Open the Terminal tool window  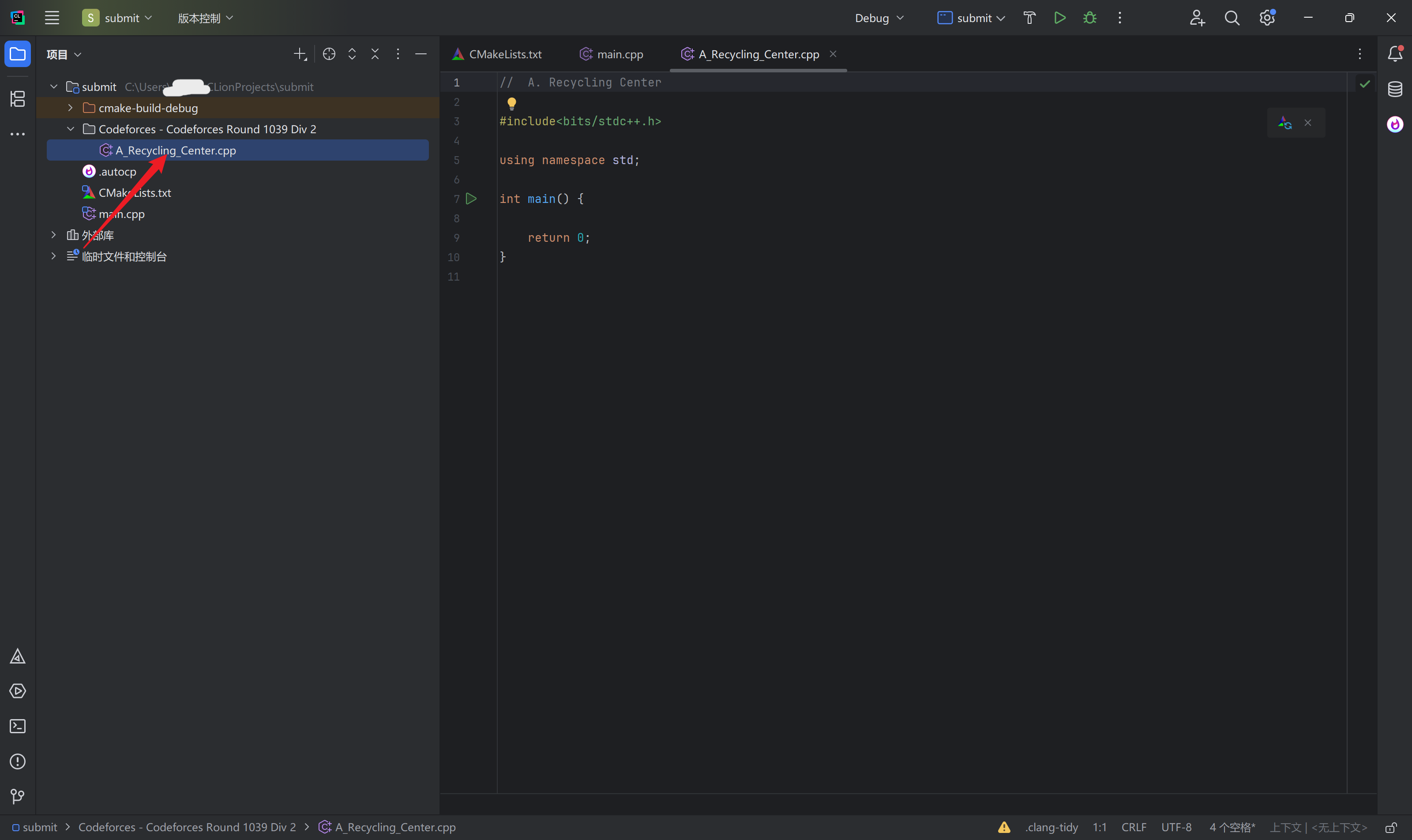click(18, 726)
